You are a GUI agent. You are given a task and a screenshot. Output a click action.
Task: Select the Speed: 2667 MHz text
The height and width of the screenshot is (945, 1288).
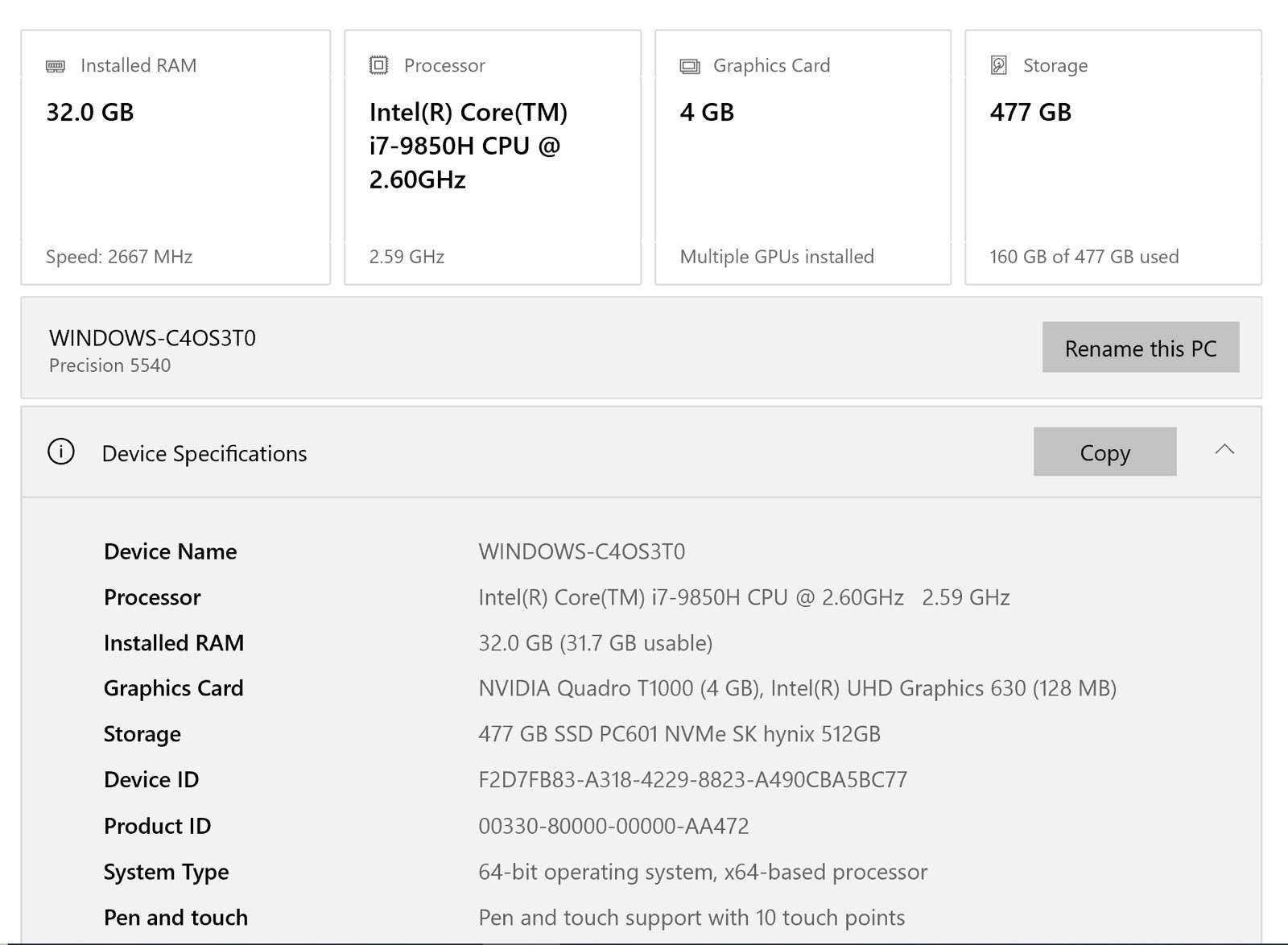coord(119,257)
